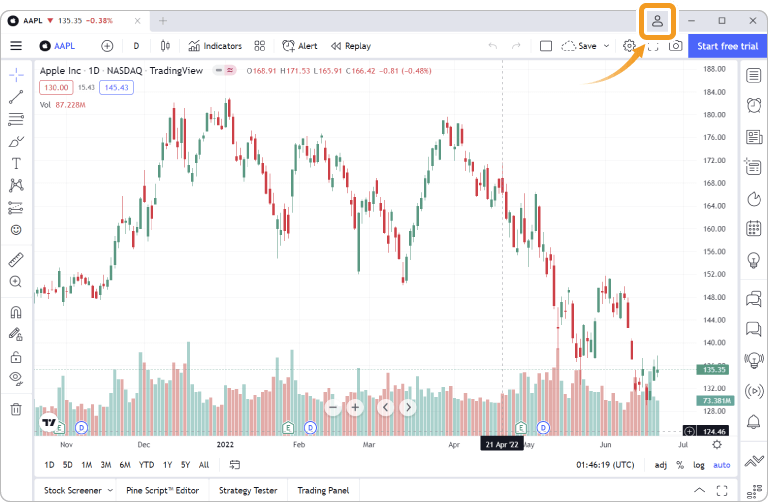Add a symbol to compare with plus icon

tap(107, 46)
